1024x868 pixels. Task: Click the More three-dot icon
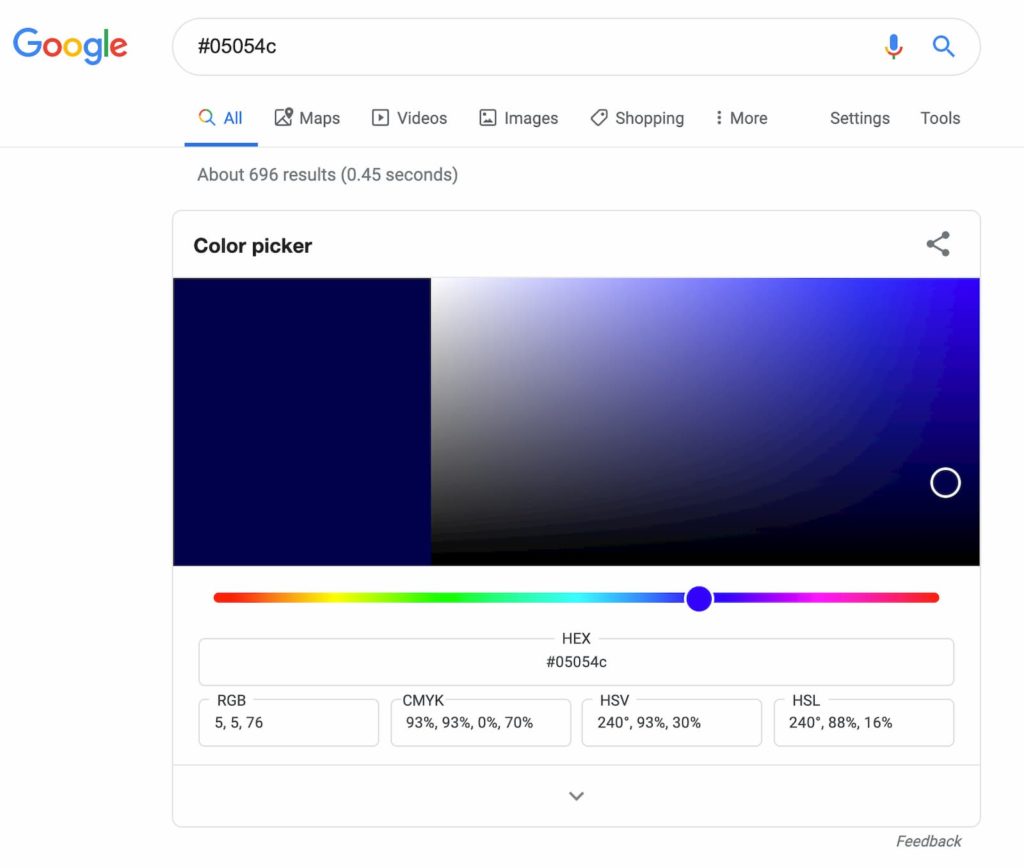[x=719, y=117]
